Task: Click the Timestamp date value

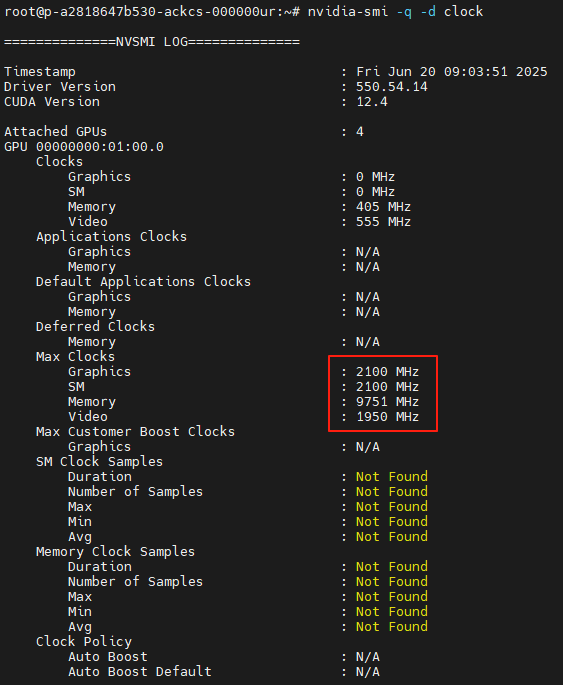Action: pos(452,72)
